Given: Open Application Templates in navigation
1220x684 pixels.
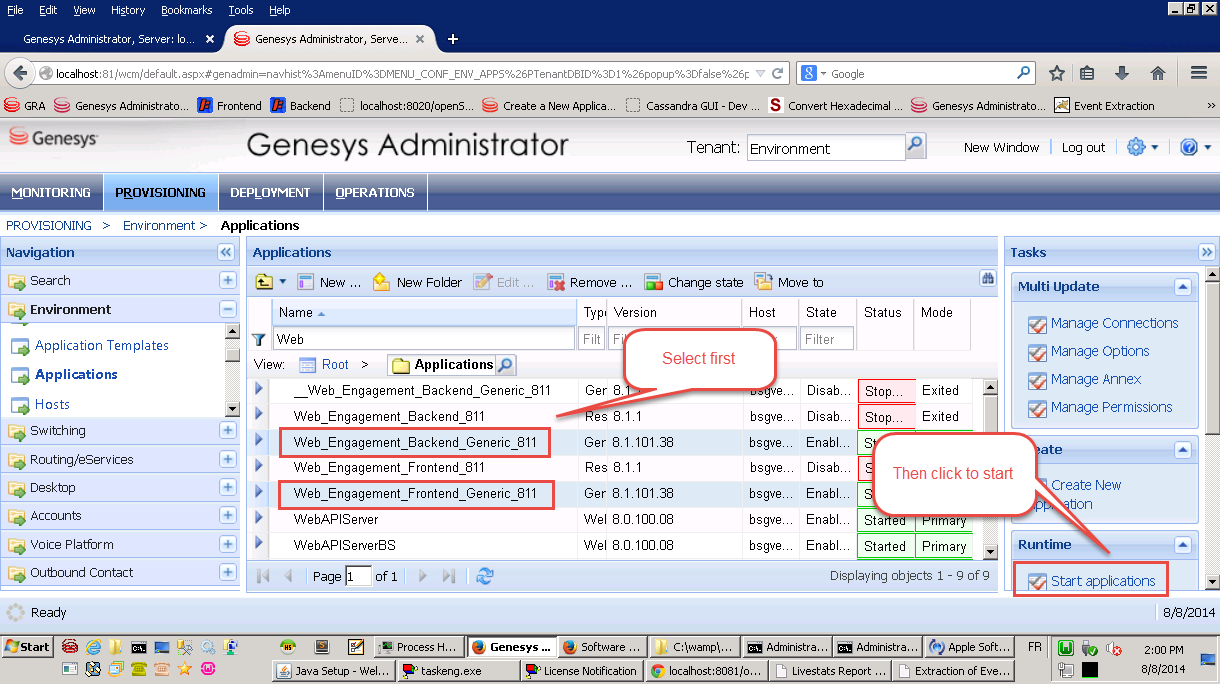Looking at the screenshot, I should [101, 345].
